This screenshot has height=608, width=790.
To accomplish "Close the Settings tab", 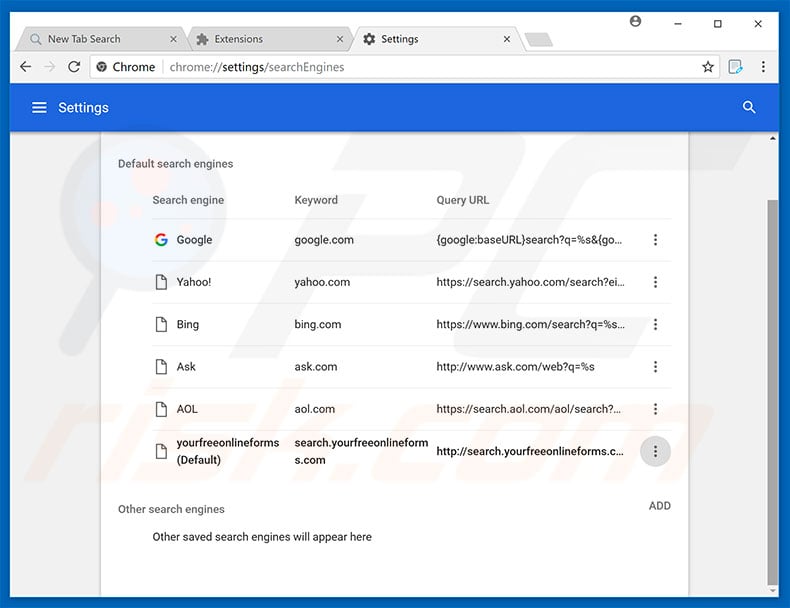I will click(507, 39).
